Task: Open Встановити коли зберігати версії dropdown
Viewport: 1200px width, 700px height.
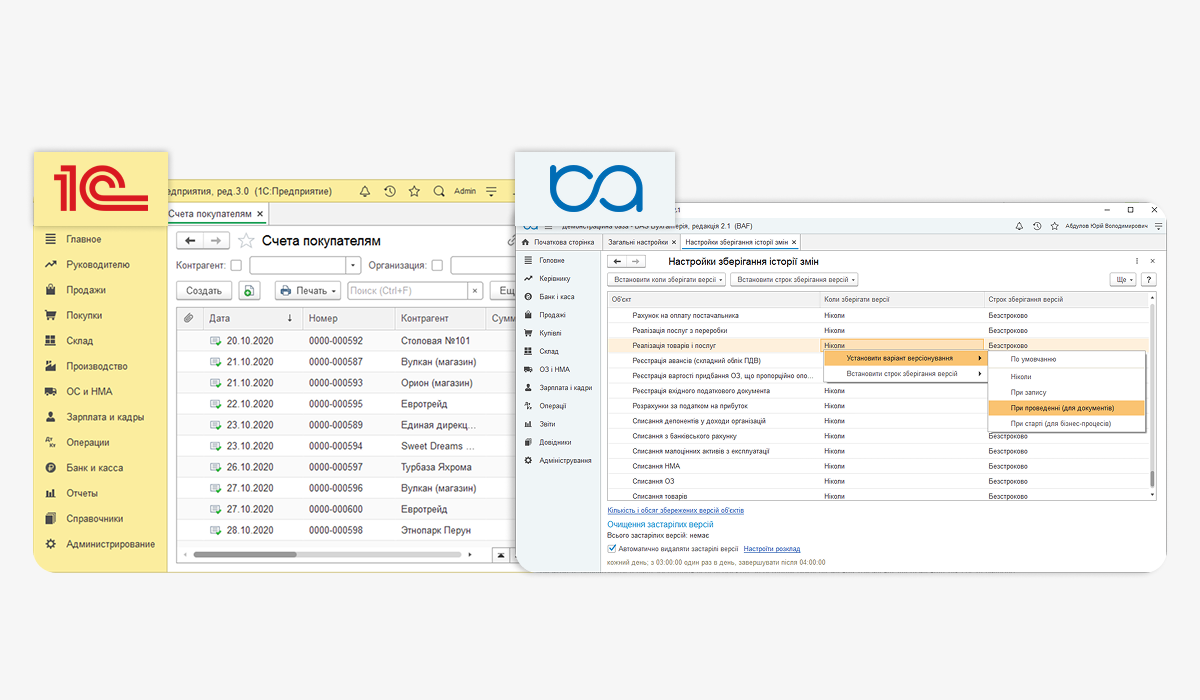Action: point(666,280)
